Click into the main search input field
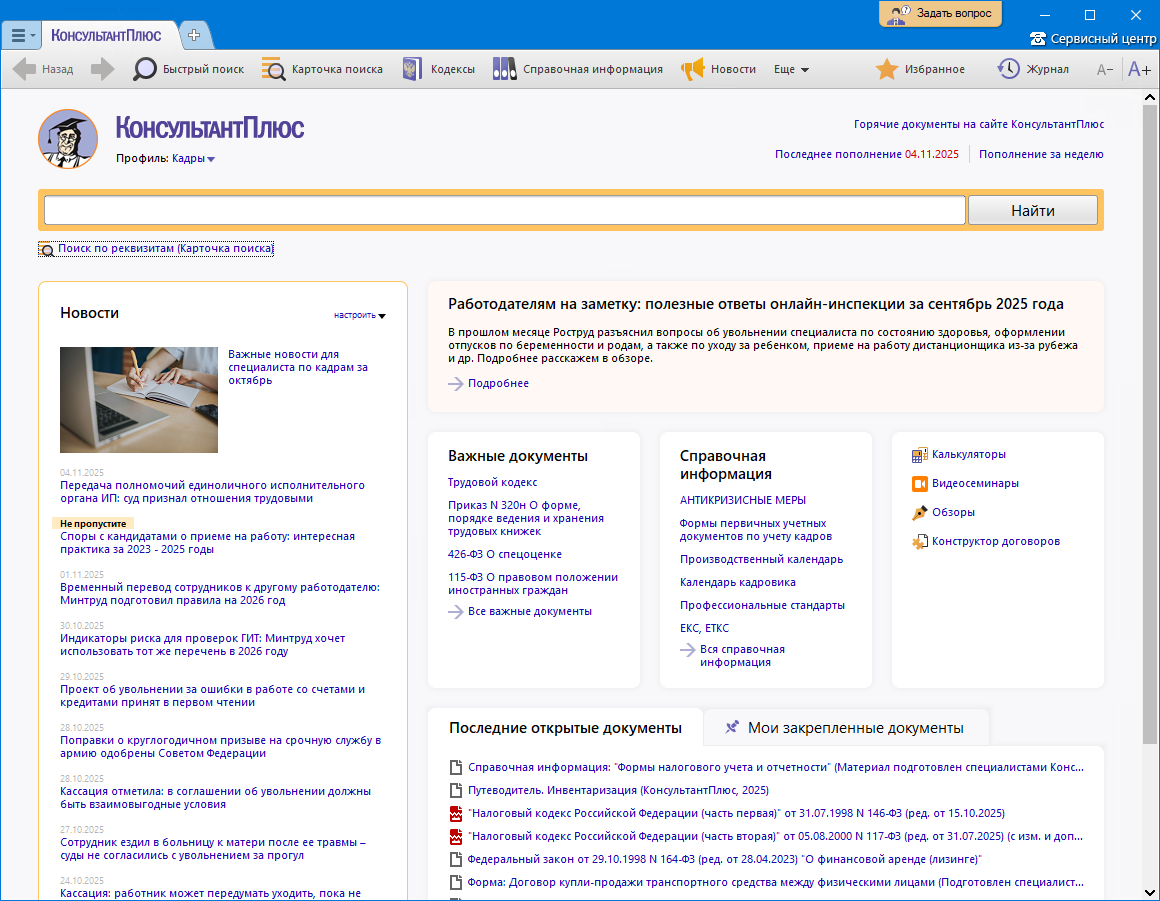Screen dimensions: 1160x901 click(504, 210)
